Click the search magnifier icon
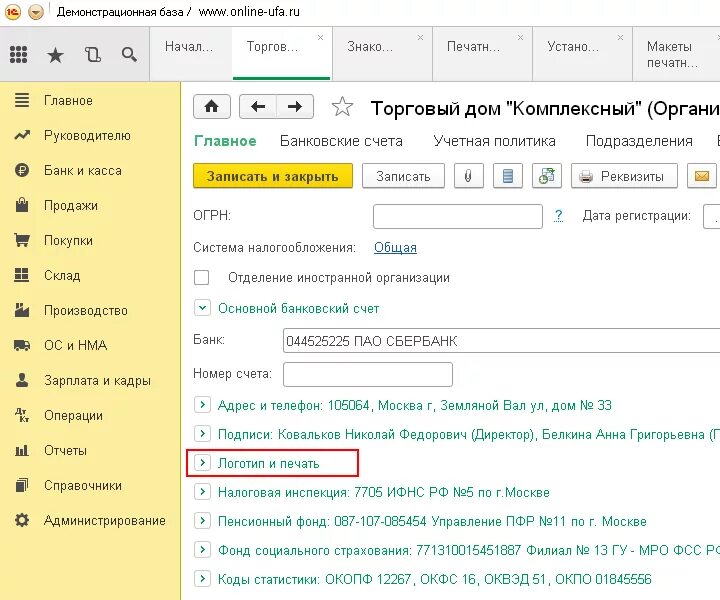 tap(129, 55)
